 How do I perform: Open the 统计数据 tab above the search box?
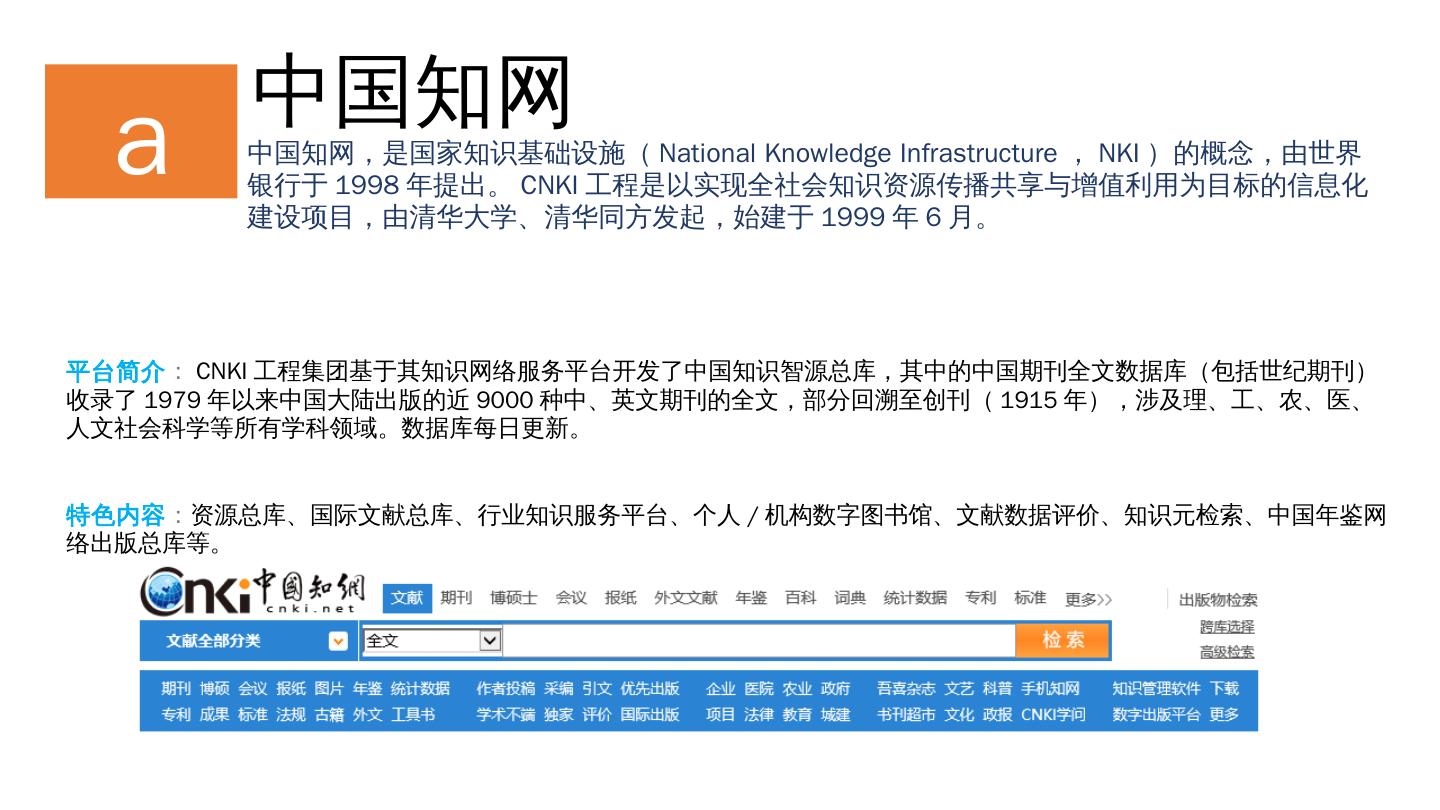click(x=915, y=598)
